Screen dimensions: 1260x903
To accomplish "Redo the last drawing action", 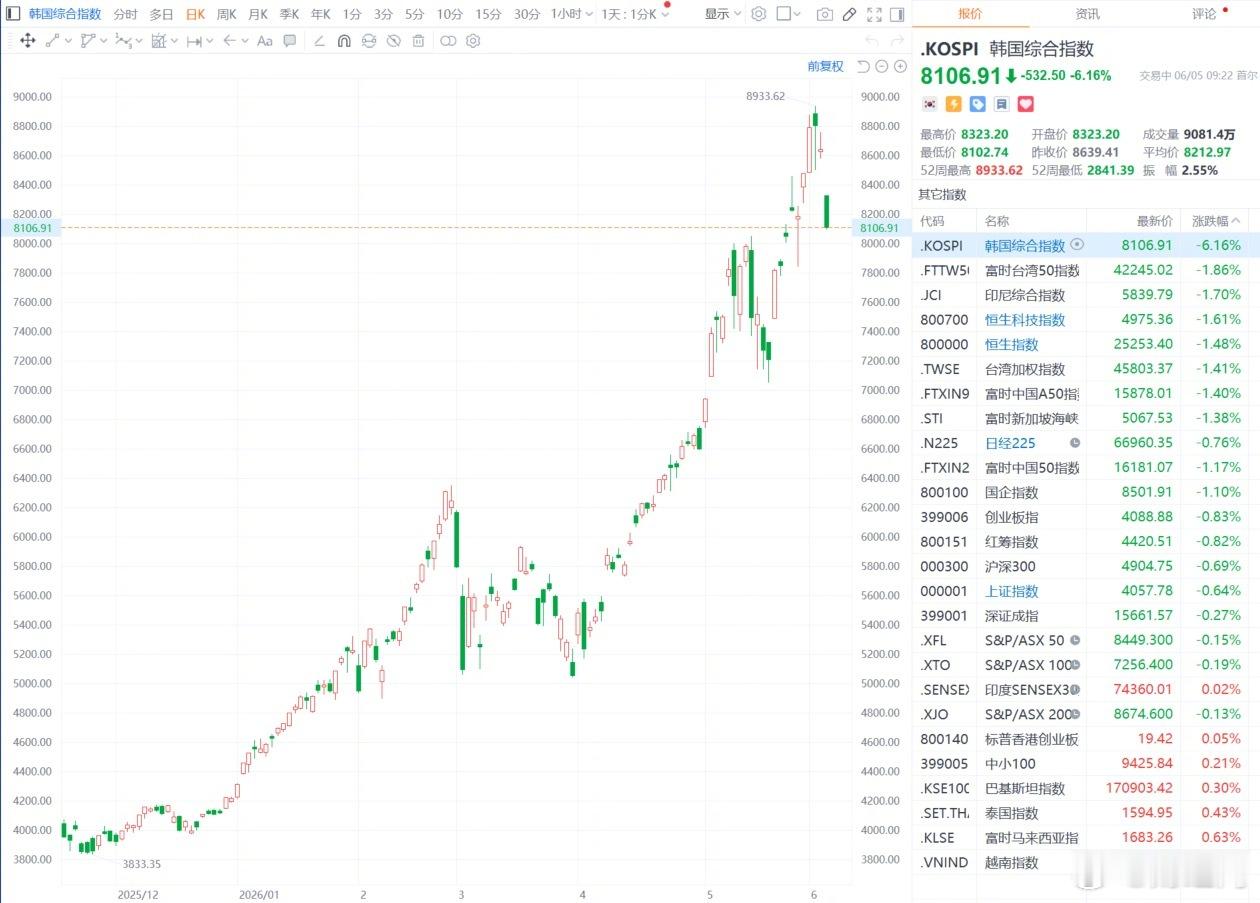I will [896, 41].
